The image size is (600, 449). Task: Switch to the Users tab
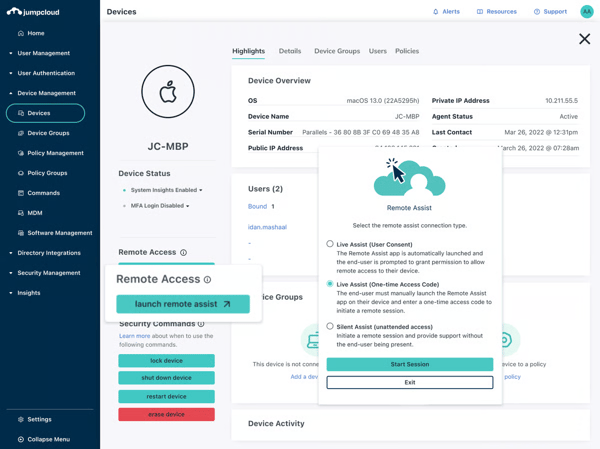pyautogui.click(x=378, y=51)
